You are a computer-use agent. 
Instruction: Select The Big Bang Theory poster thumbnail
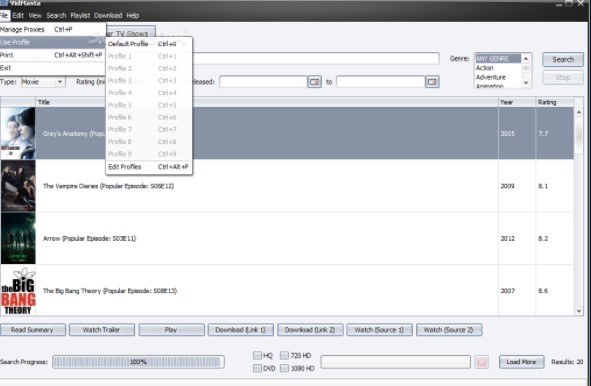coord(18,291)
